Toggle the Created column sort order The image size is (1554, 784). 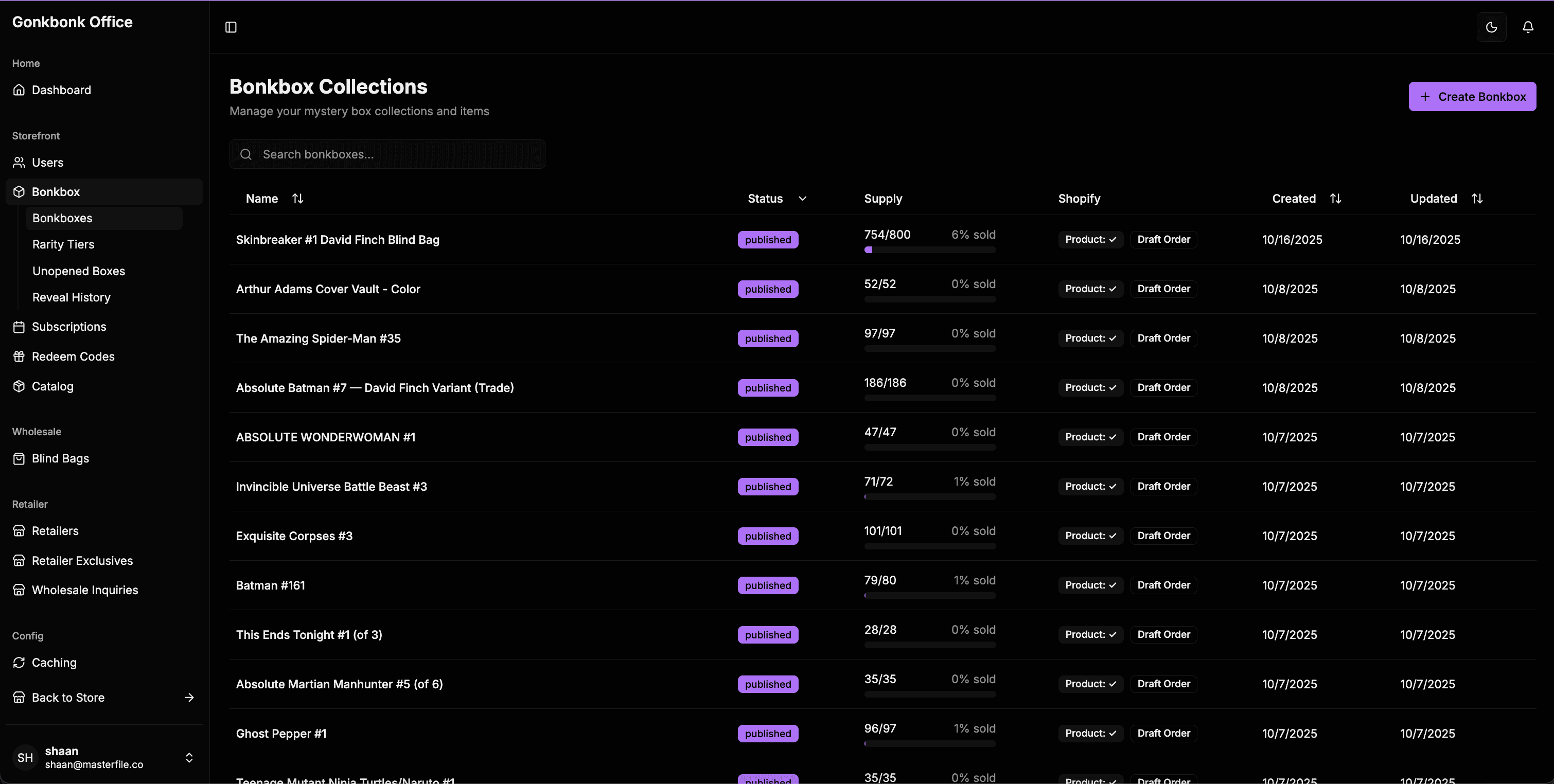pyautogui.click(x=1335, y=199)
